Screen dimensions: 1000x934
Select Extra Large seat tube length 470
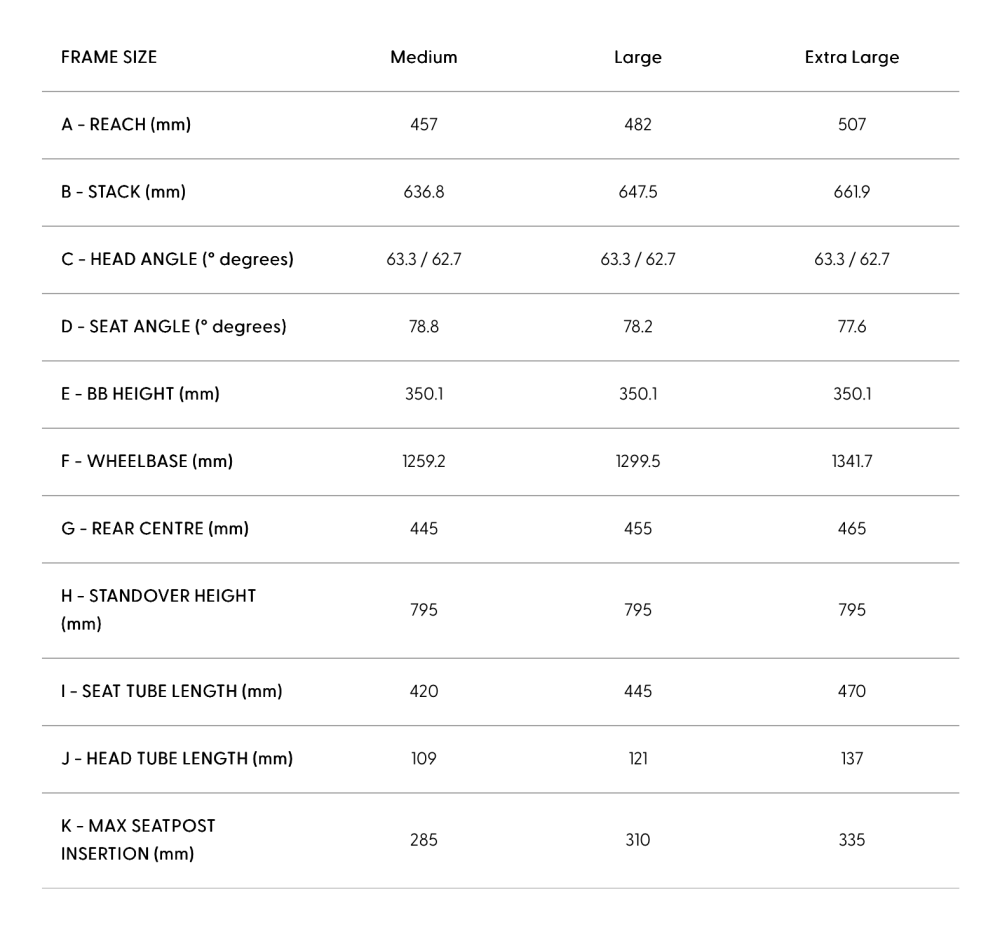pyautogui.click(x=852, y=691)
